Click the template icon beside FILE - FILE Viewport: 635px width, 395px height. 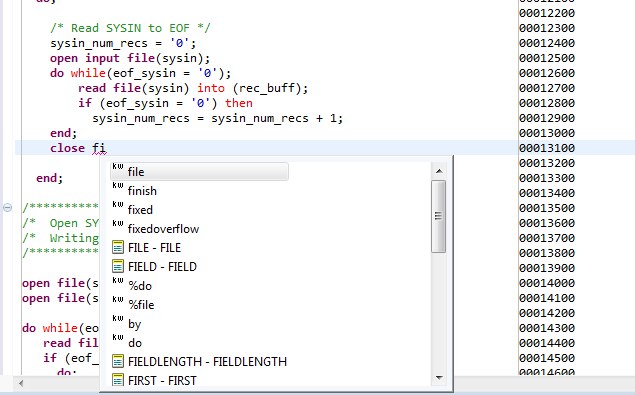point(118,247)
